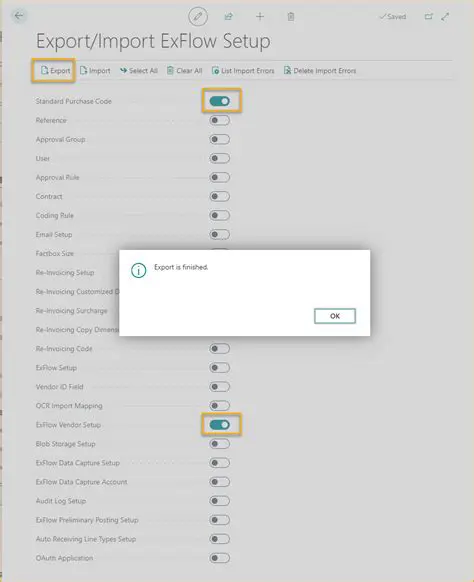Click the trash delete icon
This screenshot has width=474, height=582.
pos(291,16)
